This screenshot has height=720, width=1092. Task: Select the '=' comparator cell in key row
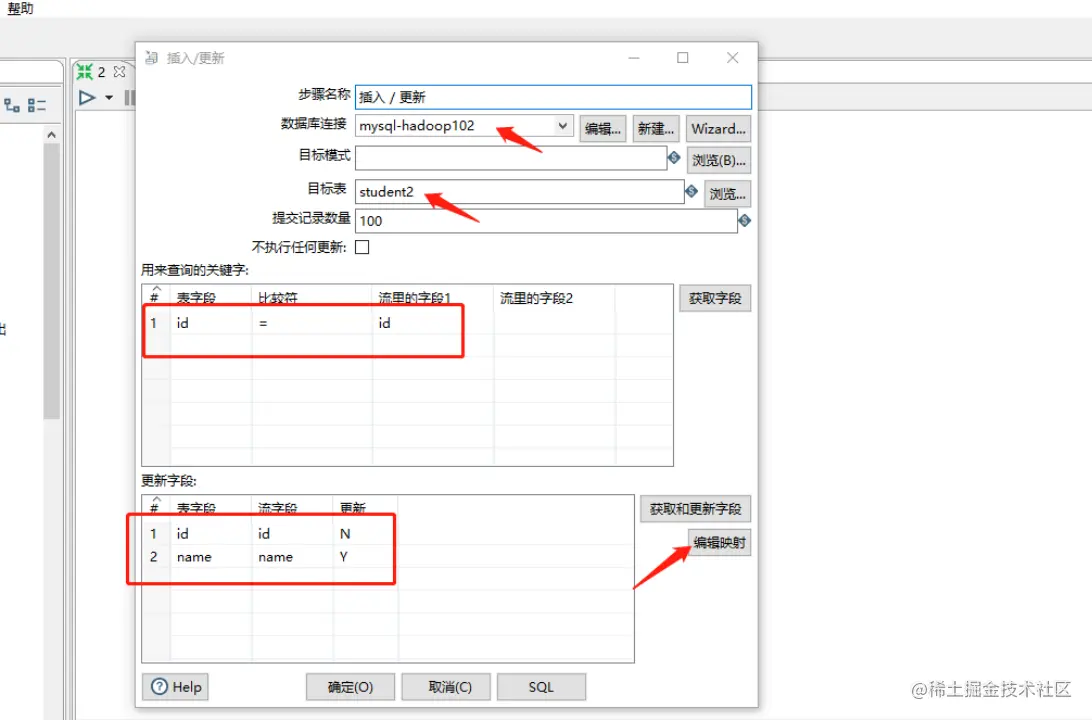point(312,323)
